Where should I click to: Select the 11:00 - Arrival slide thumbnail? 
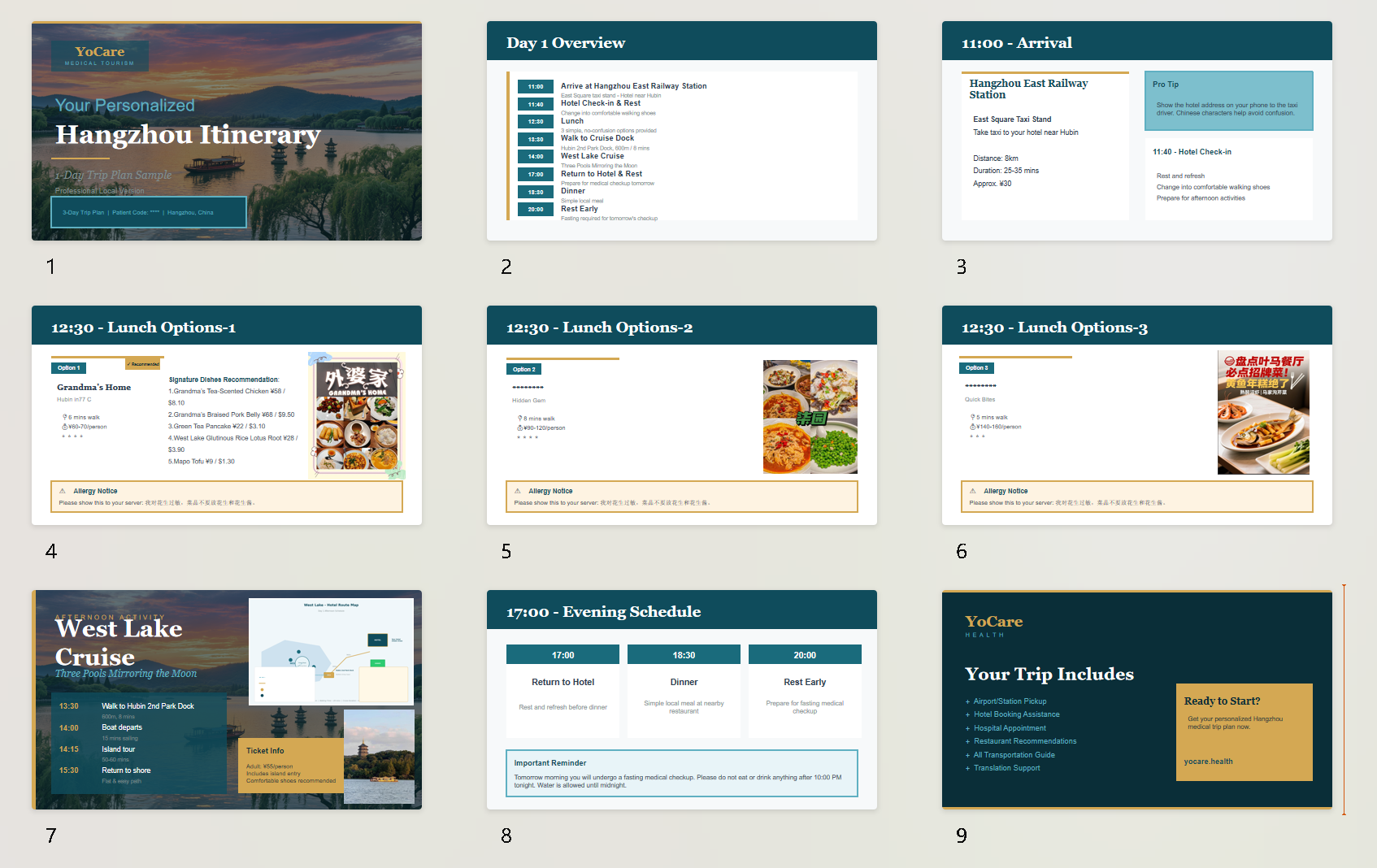(x=1137, y=131)
